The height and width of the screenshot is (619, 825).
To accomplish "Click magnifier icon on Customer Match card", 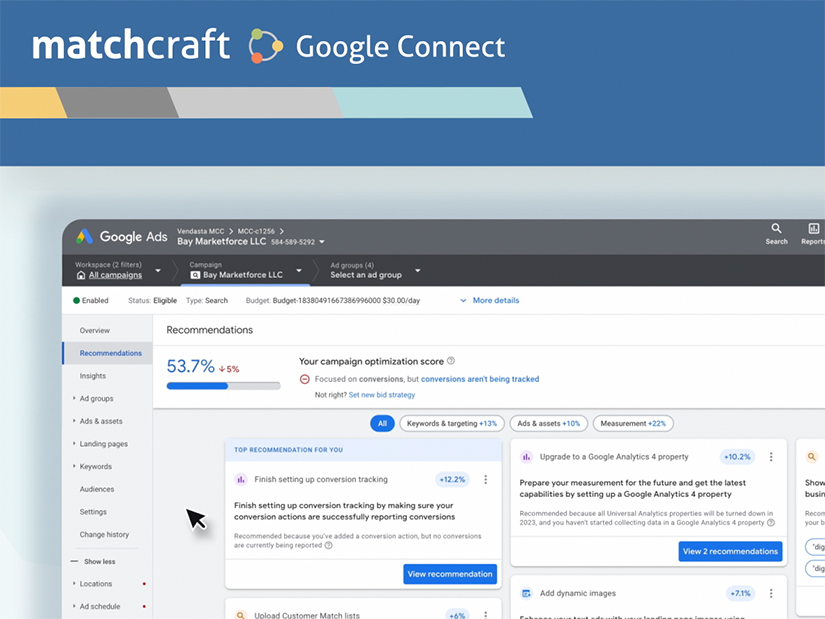I will click(240, 615).
